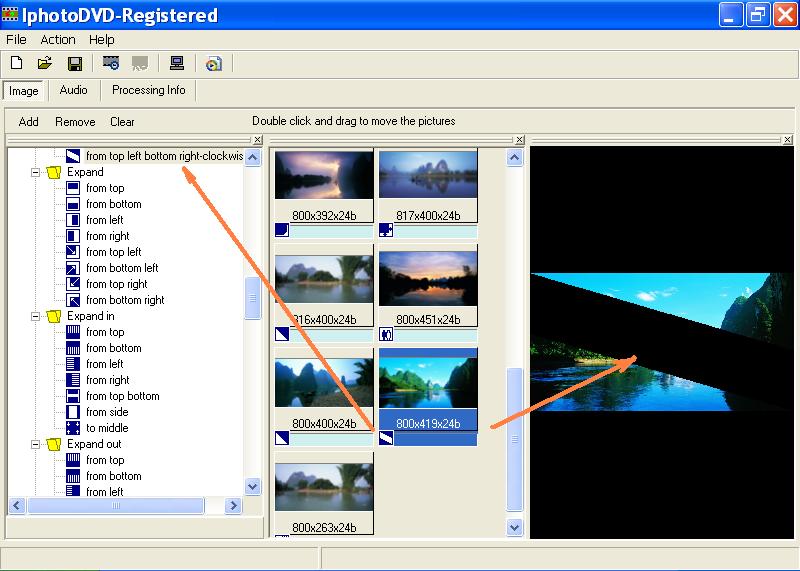This screenshot has height=571, width=800.
Task: Switch to the Image tab
Action: pyautogui.click(x=23, y=91)
